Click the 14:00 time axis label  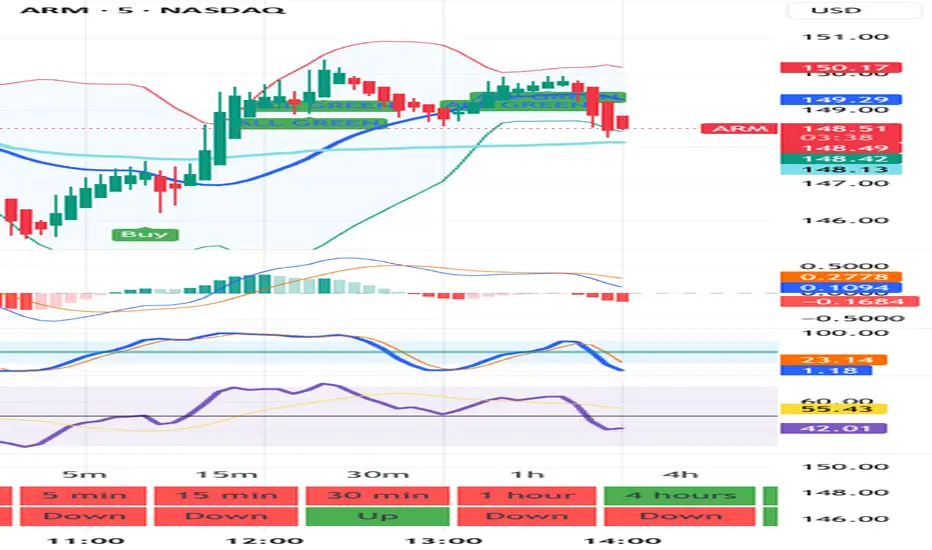[x=622, y=541]
